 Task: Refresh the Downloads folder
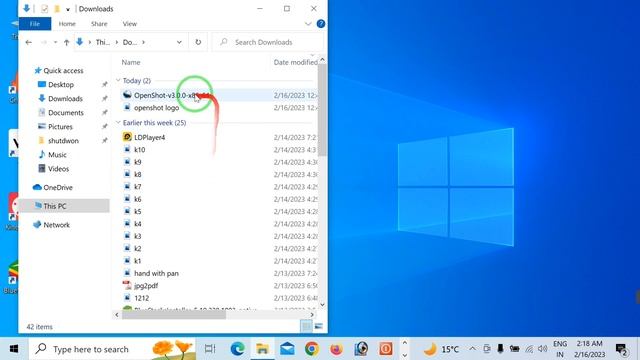coord(198,42)
